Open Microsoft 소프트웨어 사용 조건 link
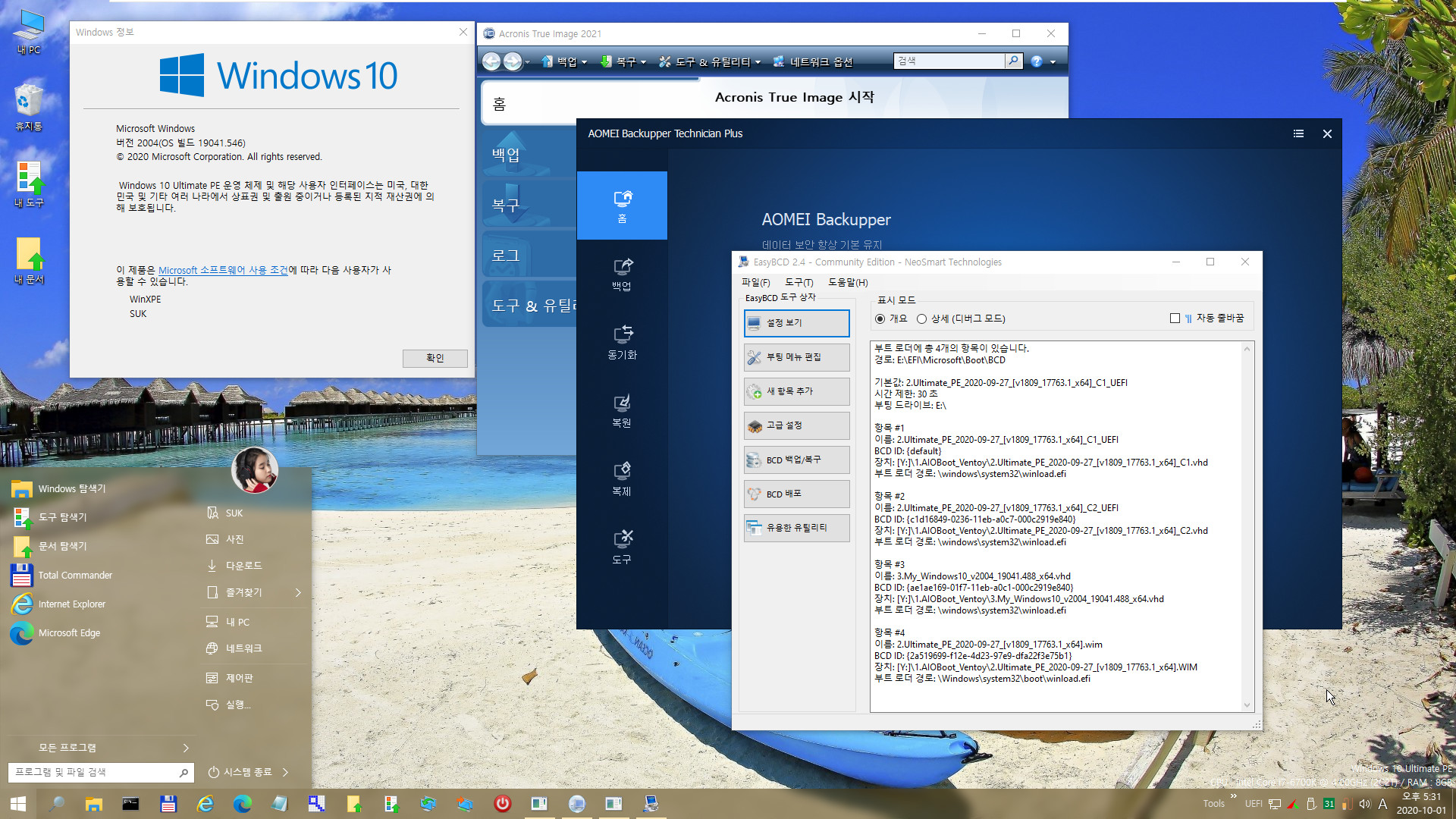The image size is (1456, 819). [x=223, y=270]
